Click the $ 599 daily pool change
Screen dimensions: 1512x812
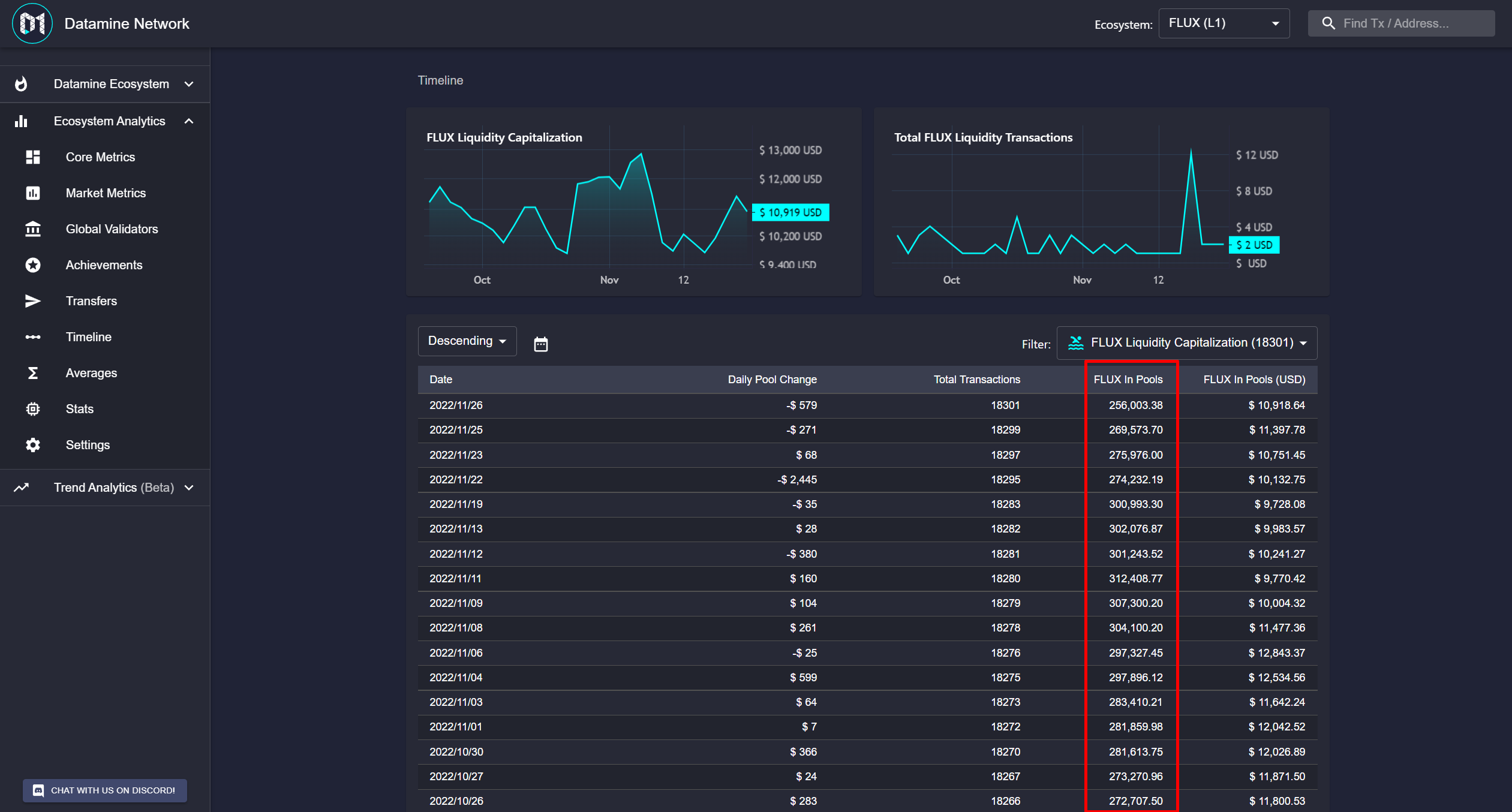coord(803,678)
